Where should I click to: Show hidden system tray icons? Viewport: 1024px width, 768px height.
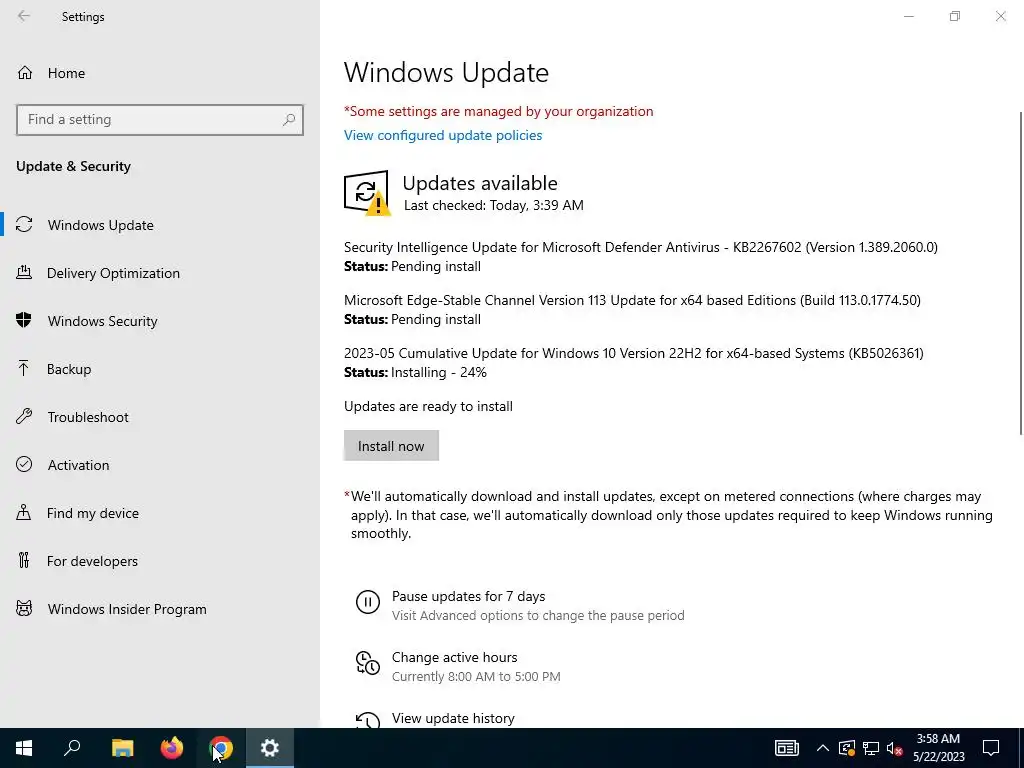823,748
